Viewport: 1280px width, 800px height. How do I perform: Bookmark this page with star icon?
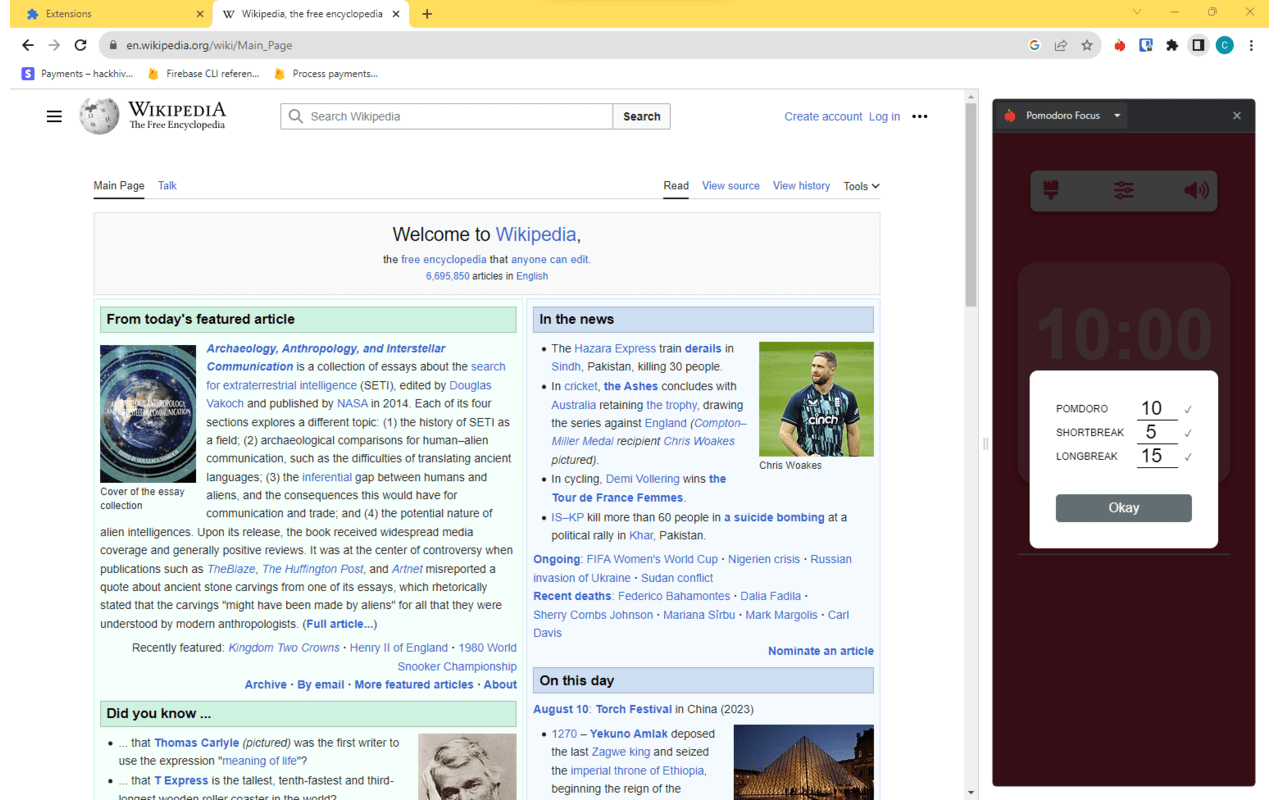1087,45
